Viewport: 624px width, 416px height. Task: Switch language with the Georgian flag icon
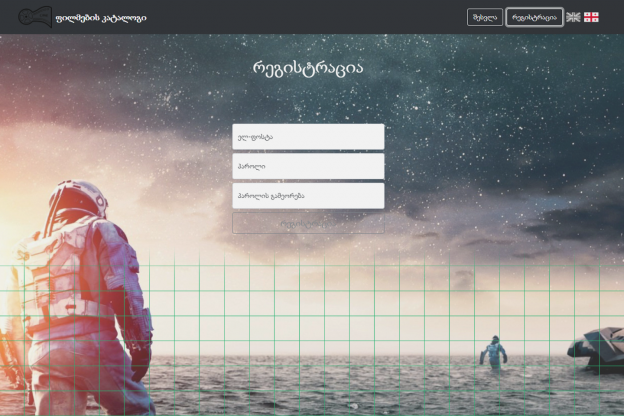pyautogui.click(x=591, y=17)
